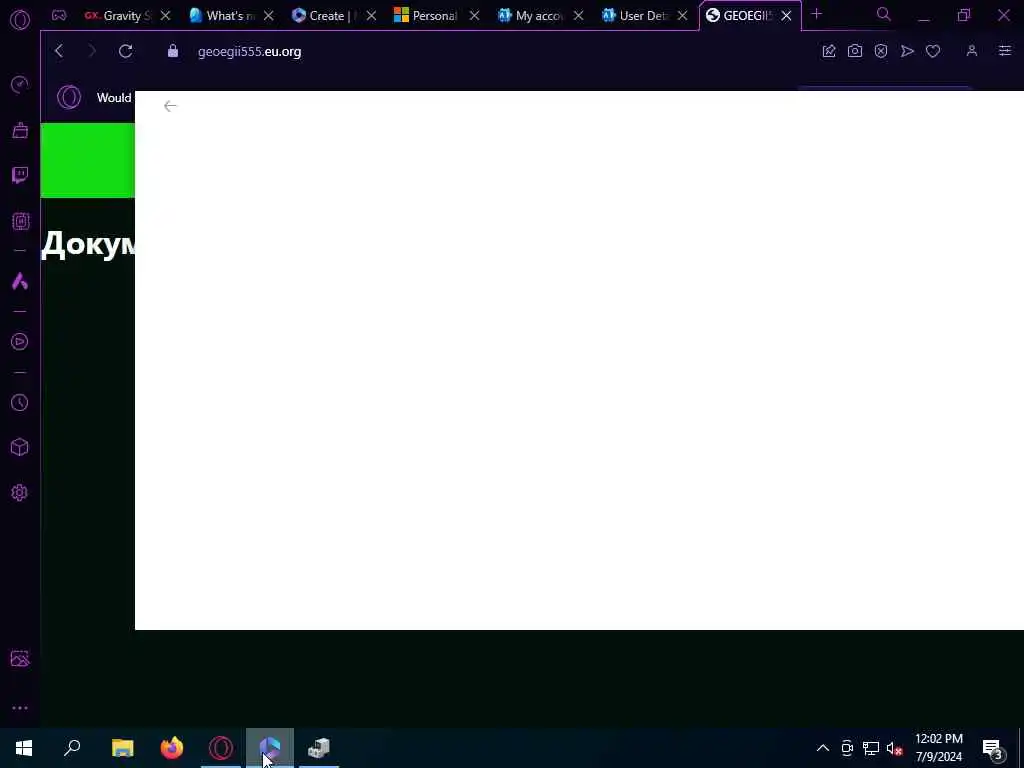1024x768 pixels.
Task: Open Windows taskbar search
Action: click(x=72, y=748)
